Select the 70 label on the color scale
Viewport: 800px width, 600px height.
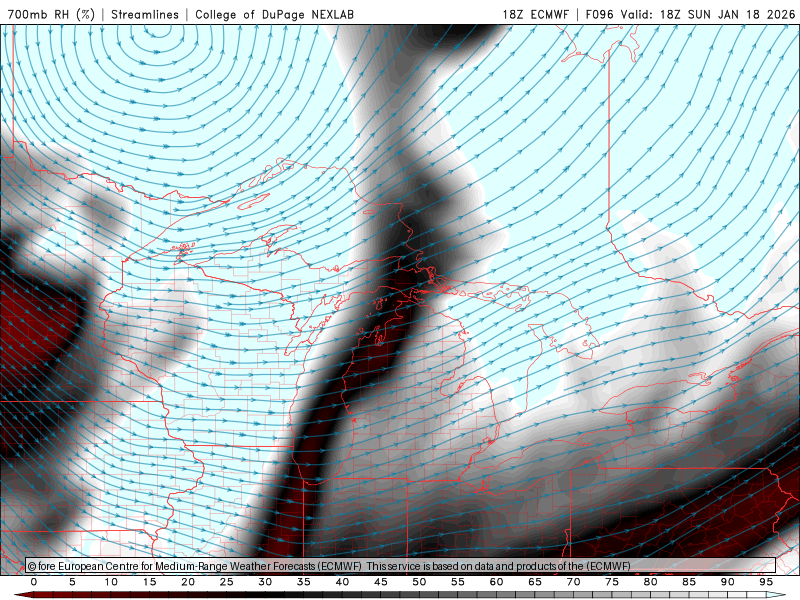(573, 582)
